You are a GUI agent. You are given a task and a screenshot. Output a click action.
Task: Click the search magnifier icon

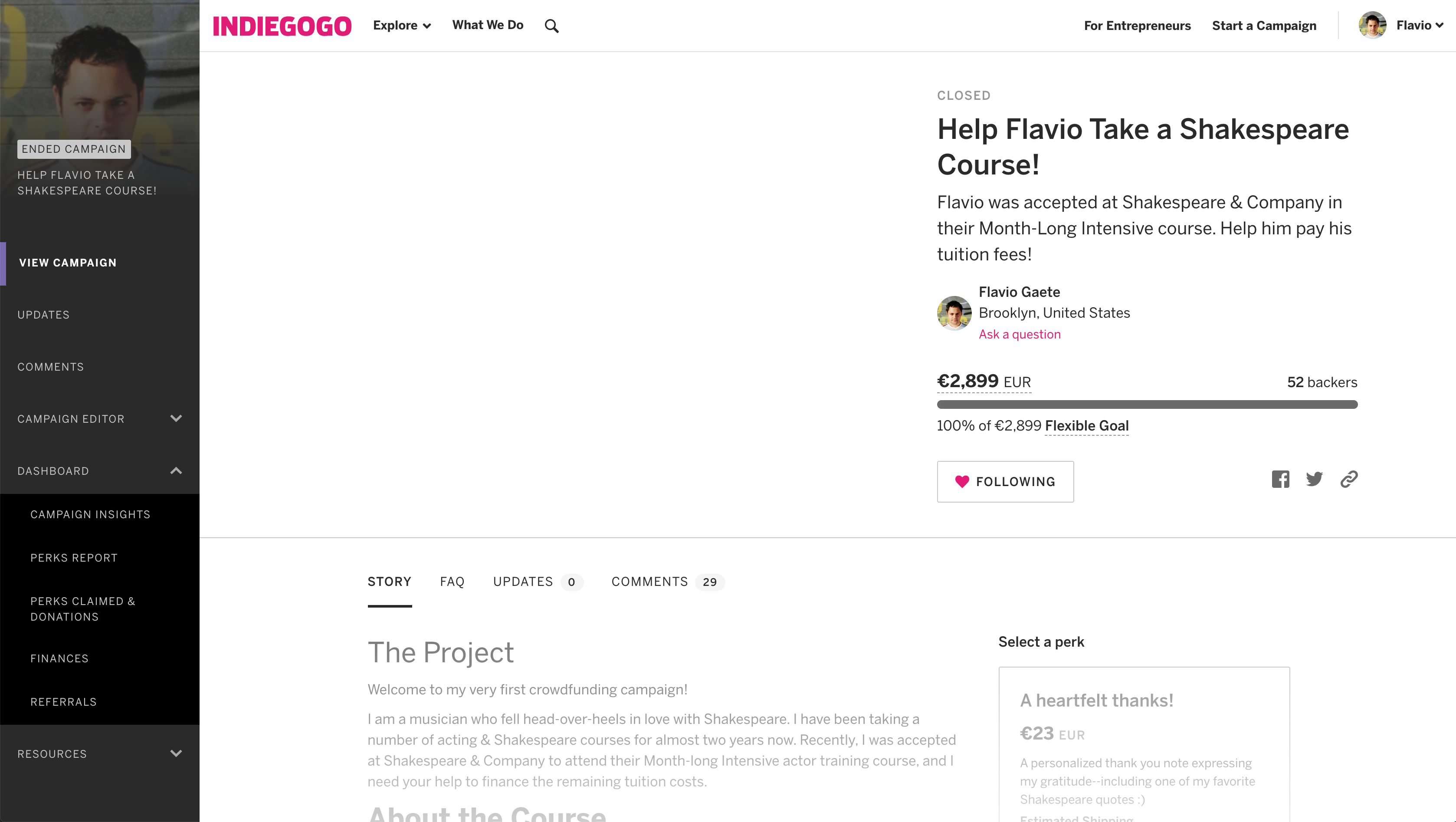click(x=552, y=26)
